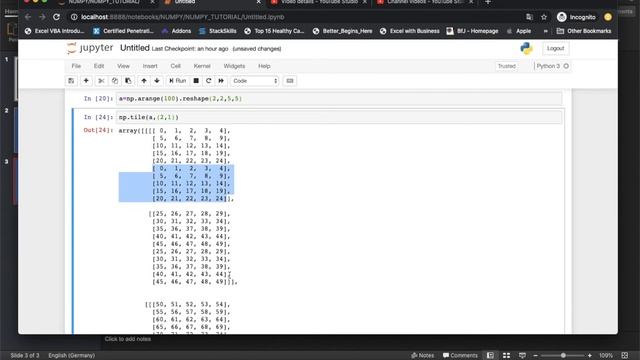Open the Excel with Business bookmark

pos(410,31)
